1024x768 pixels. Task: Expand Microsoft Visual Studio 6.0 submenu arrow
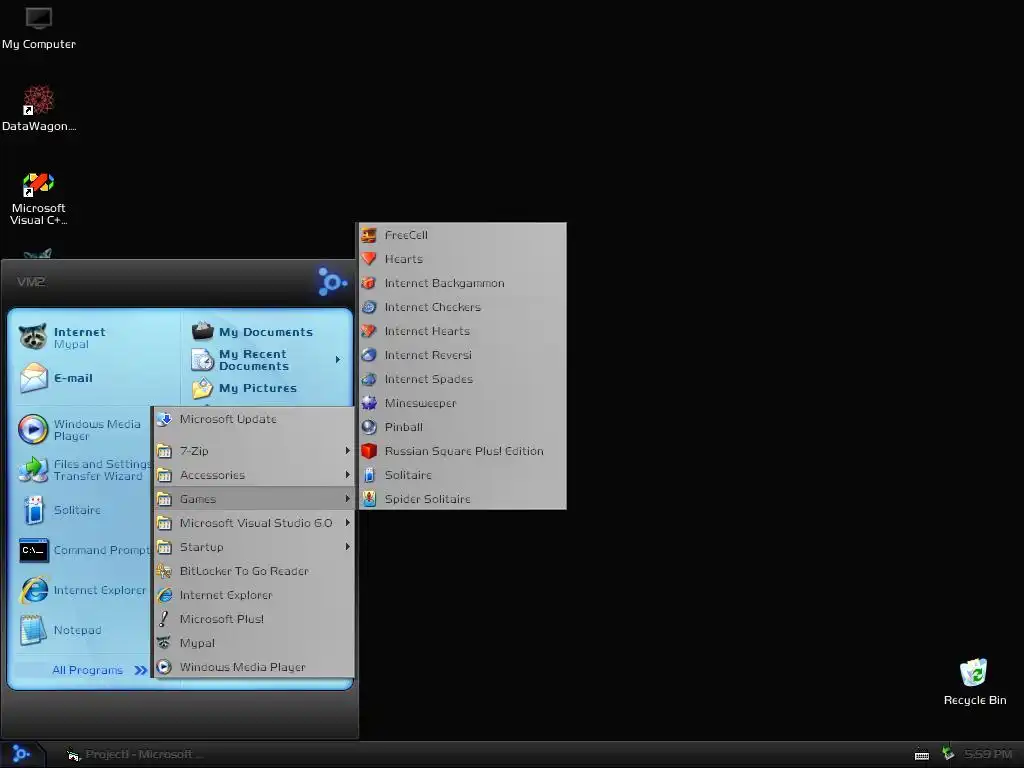pyautogui.click(x=347, y=523)
